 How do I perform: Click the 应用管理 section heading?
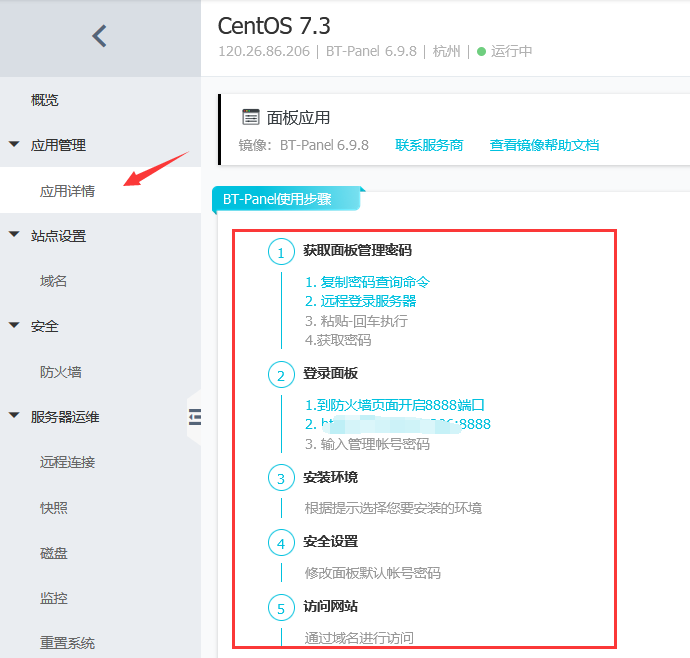[58, 145]
